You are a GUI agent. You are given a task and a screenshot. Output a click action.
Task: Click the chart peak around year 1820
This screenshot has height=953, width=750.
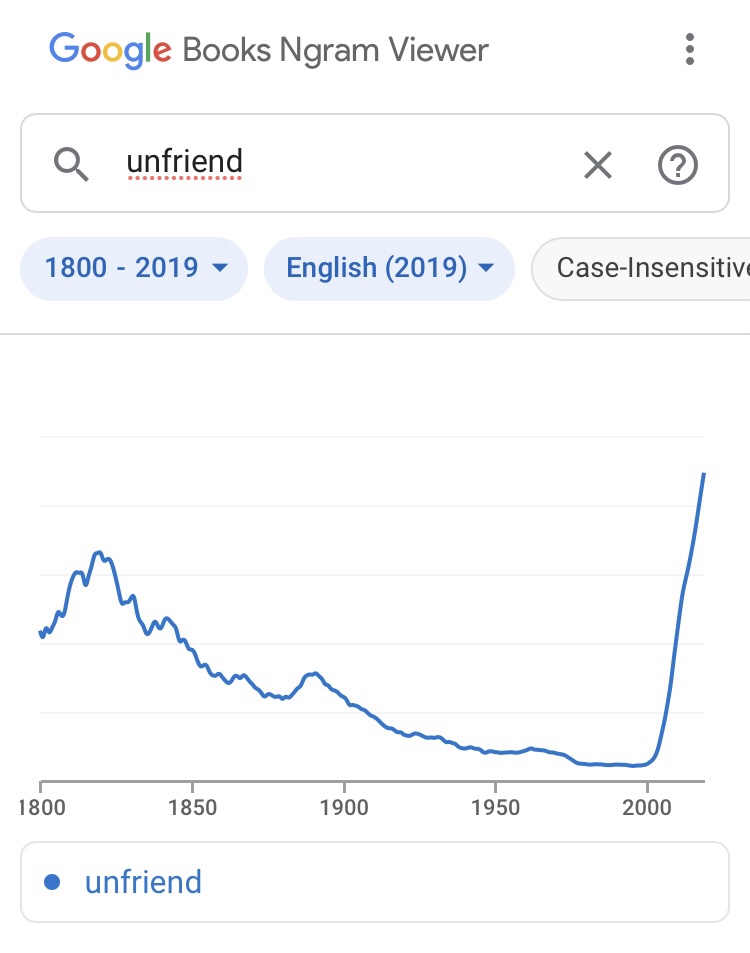click(x=98, y=552)
